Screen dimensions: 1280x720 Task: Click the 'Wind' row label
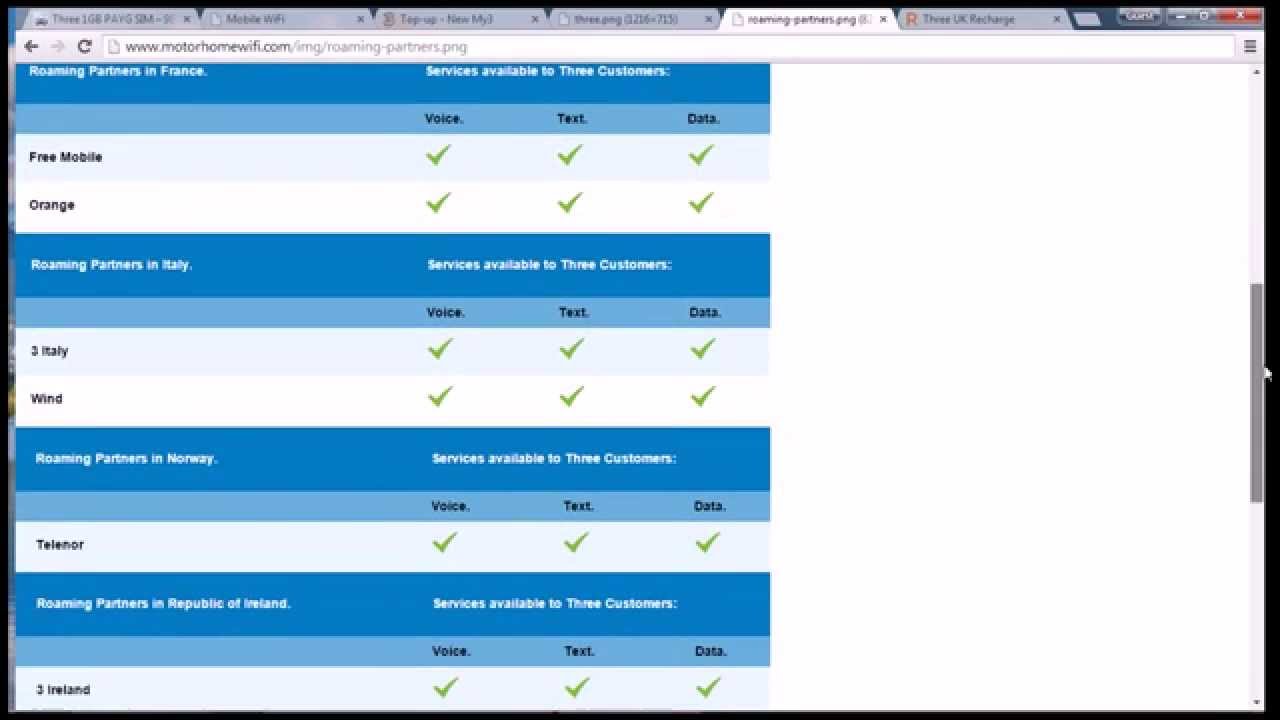point(46,399)
